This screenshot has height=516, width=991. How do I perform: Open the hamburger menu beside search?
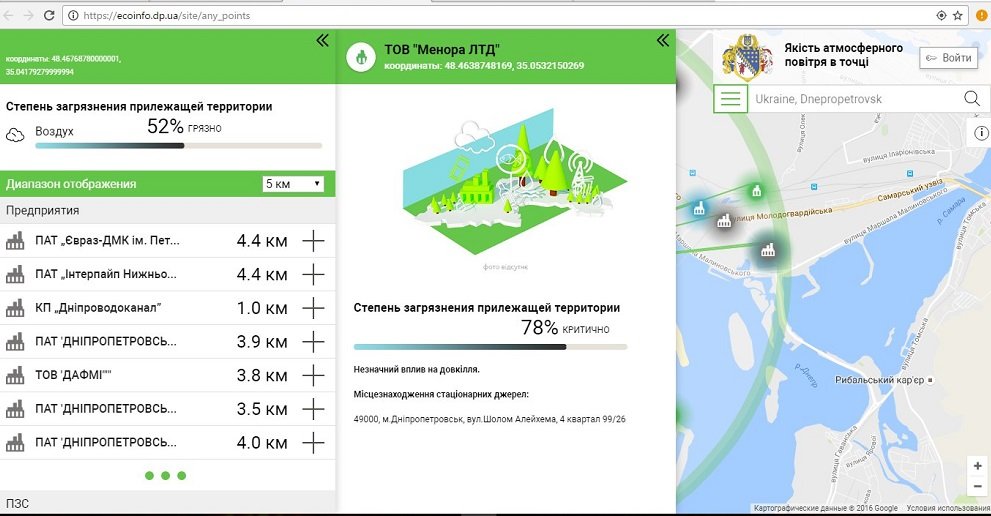[x=732, y=99]
